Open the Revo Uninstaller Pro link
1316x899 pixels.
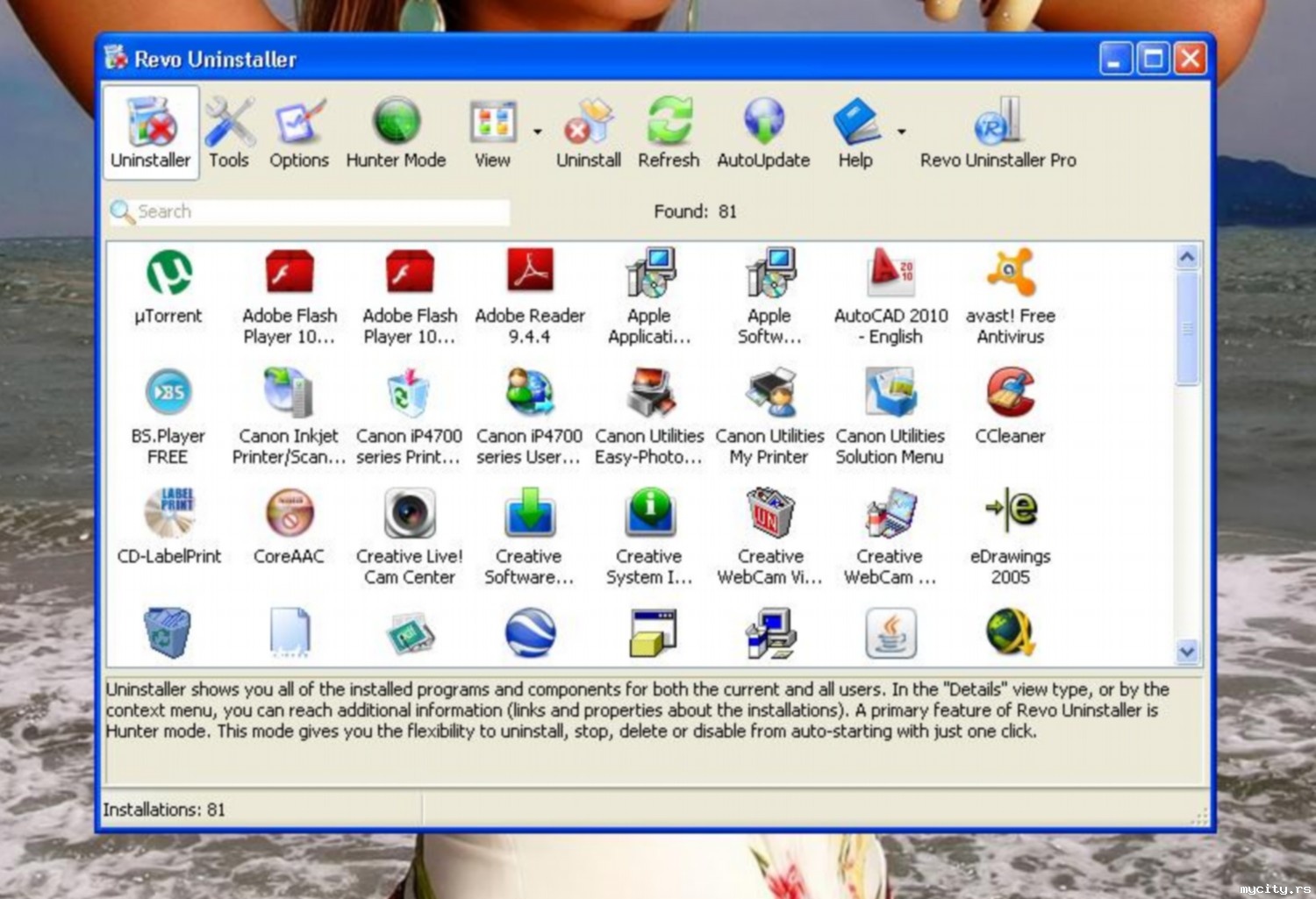(998, 133)
